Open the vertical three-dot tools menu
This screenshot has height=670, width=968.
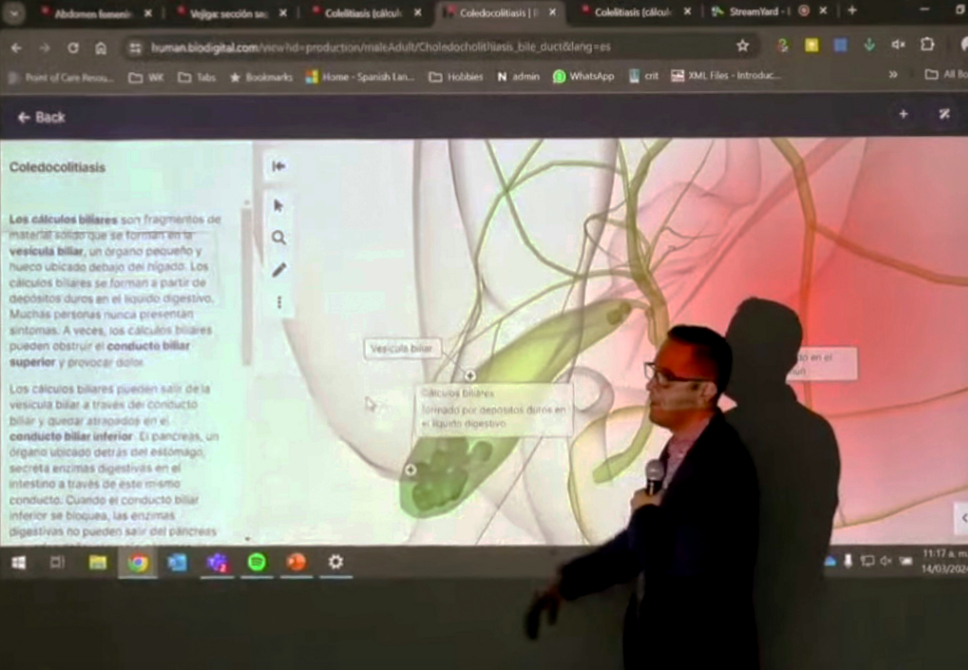point(279,302)
